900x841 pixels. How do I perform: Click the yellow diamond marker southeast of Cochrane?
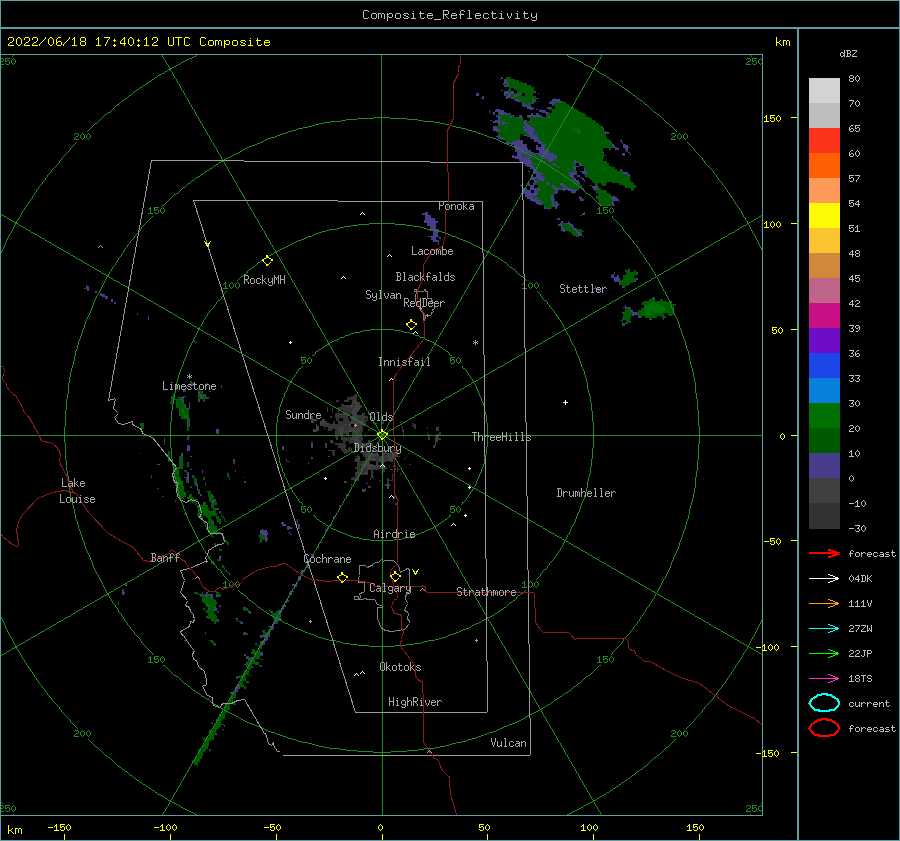[342, 577]
